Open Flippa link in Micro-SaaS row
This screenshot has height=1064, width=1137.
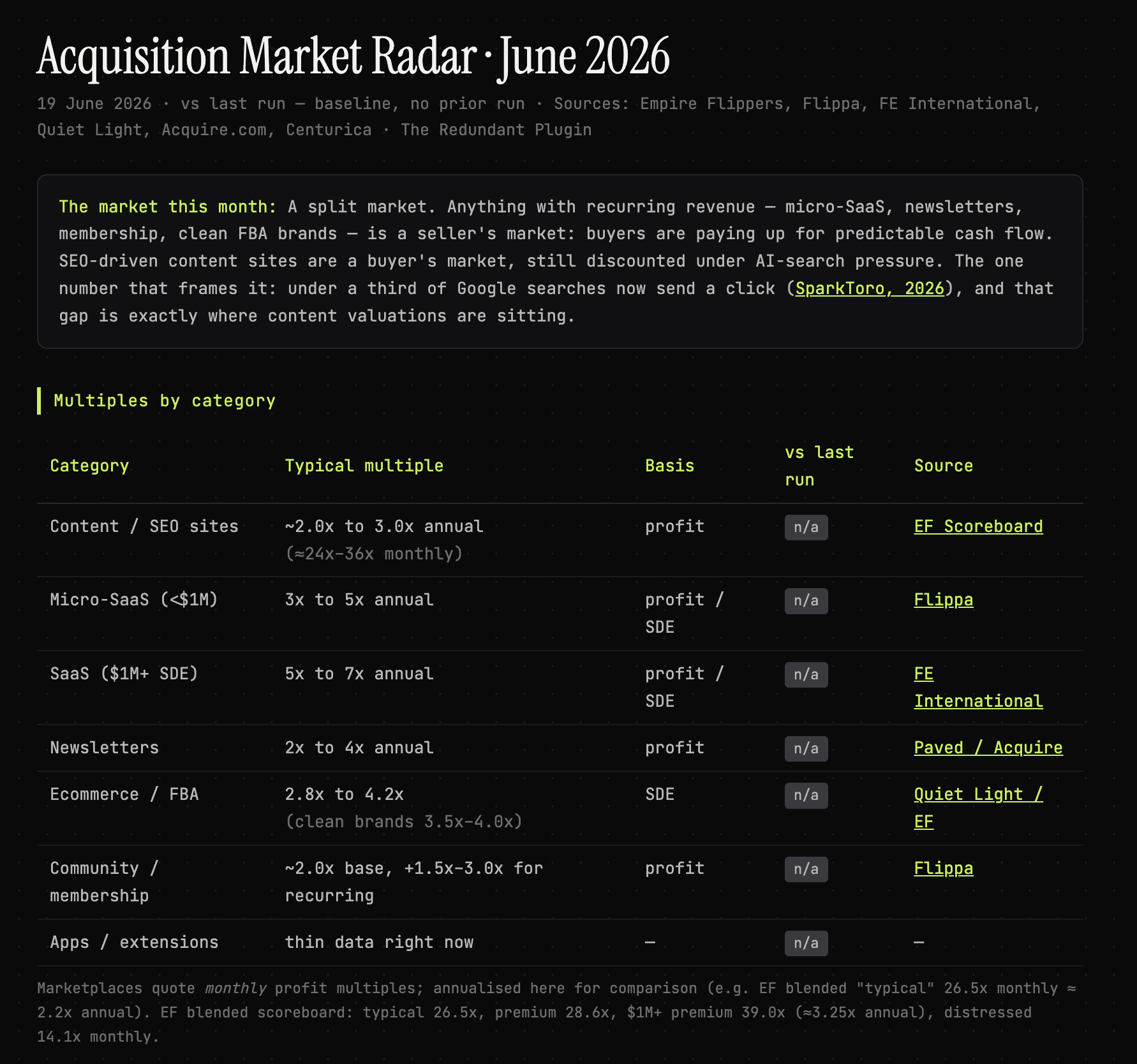coord(944,600)
